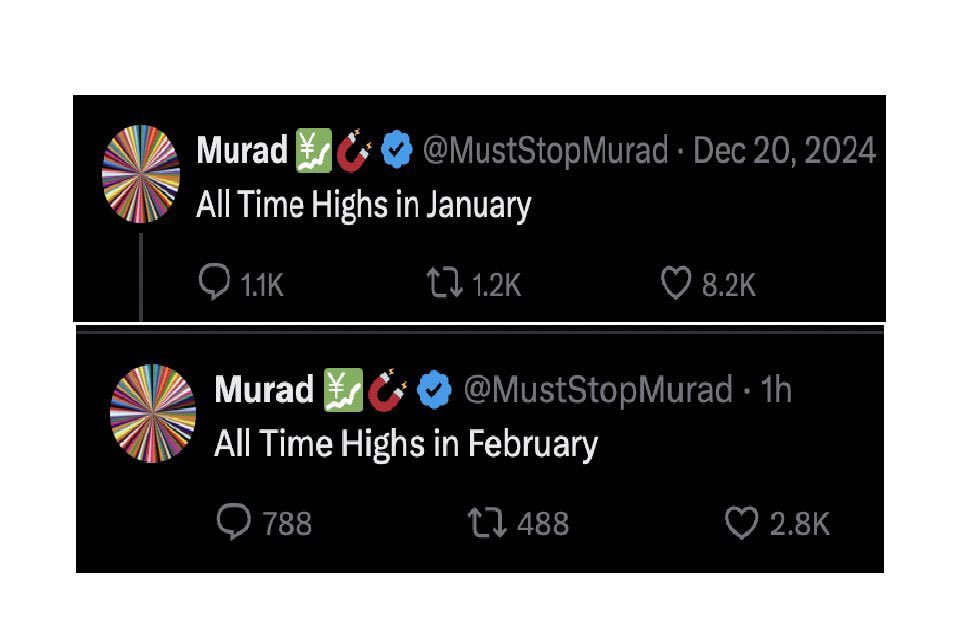
Task: Click the Dec 20, 2024 timestamp
Action: click(784, 151)
